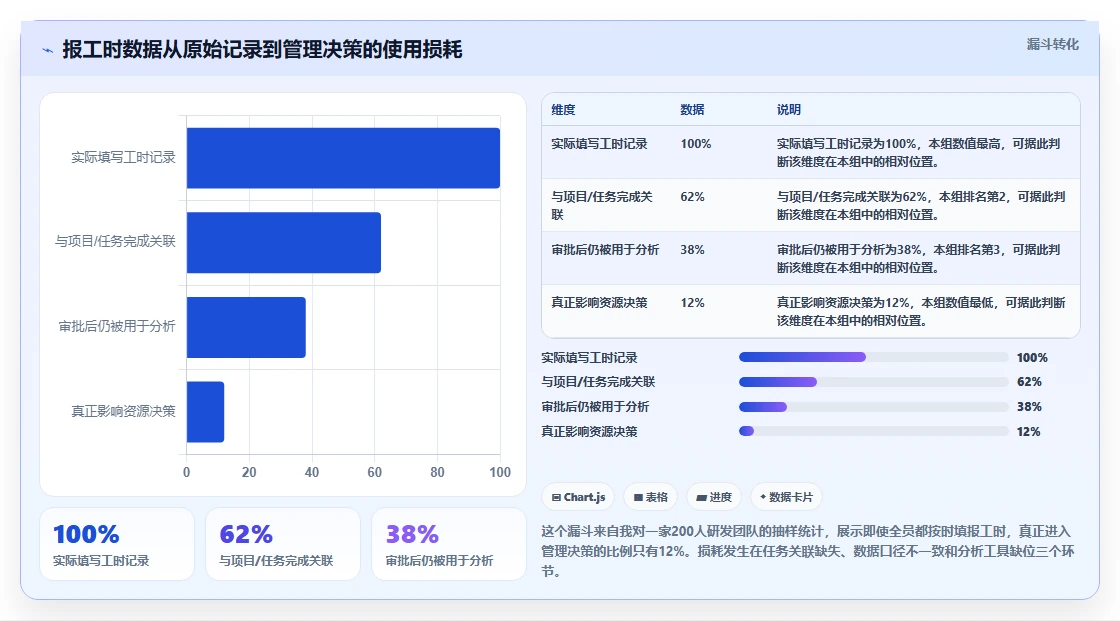Click chart axis label 实际填写工时记录
This screenshot has width=1120, height=621.
(x=123, y=157)
